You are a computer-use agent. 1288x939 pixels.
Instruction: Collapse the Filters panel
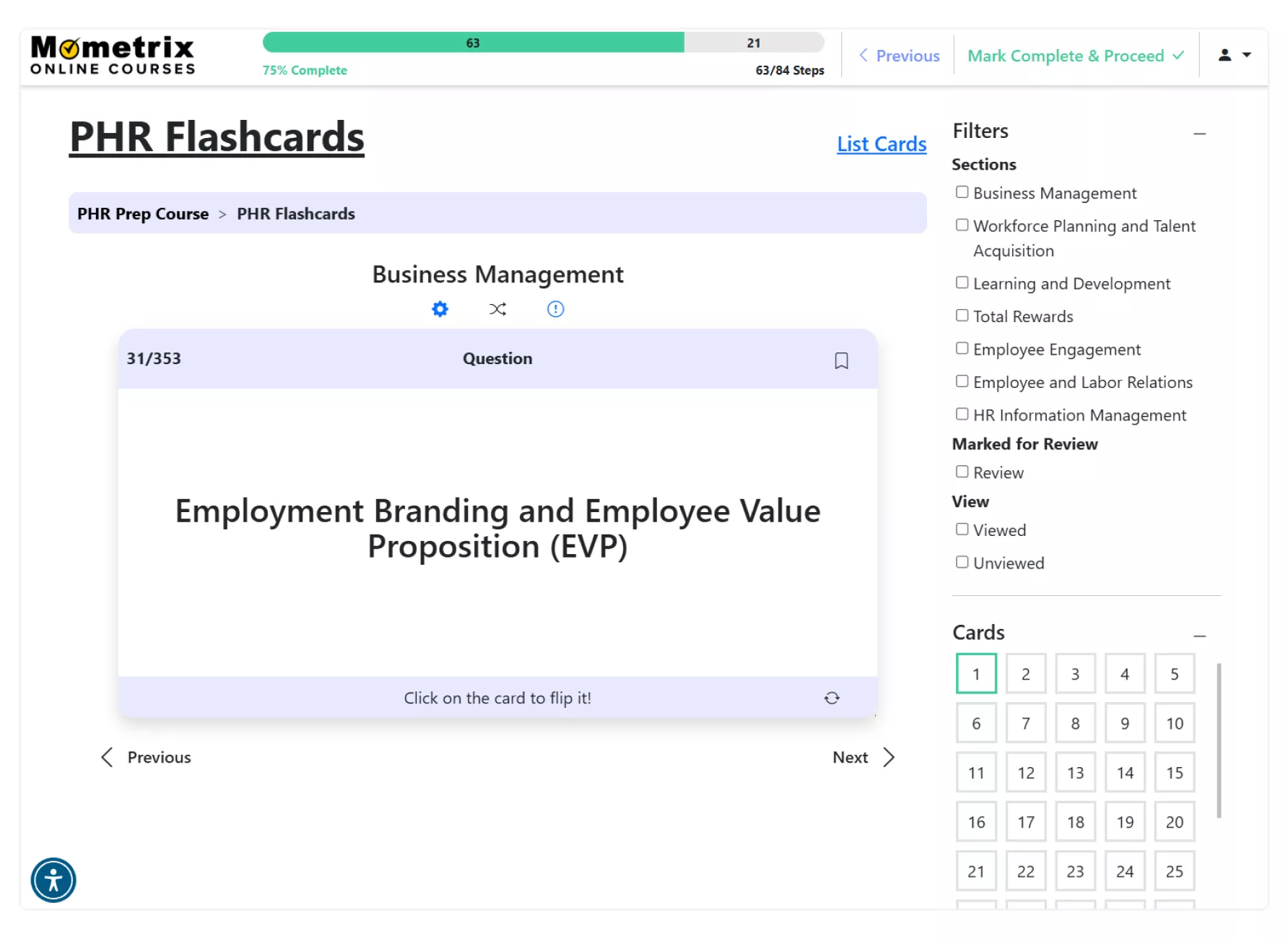[1199, 134]
